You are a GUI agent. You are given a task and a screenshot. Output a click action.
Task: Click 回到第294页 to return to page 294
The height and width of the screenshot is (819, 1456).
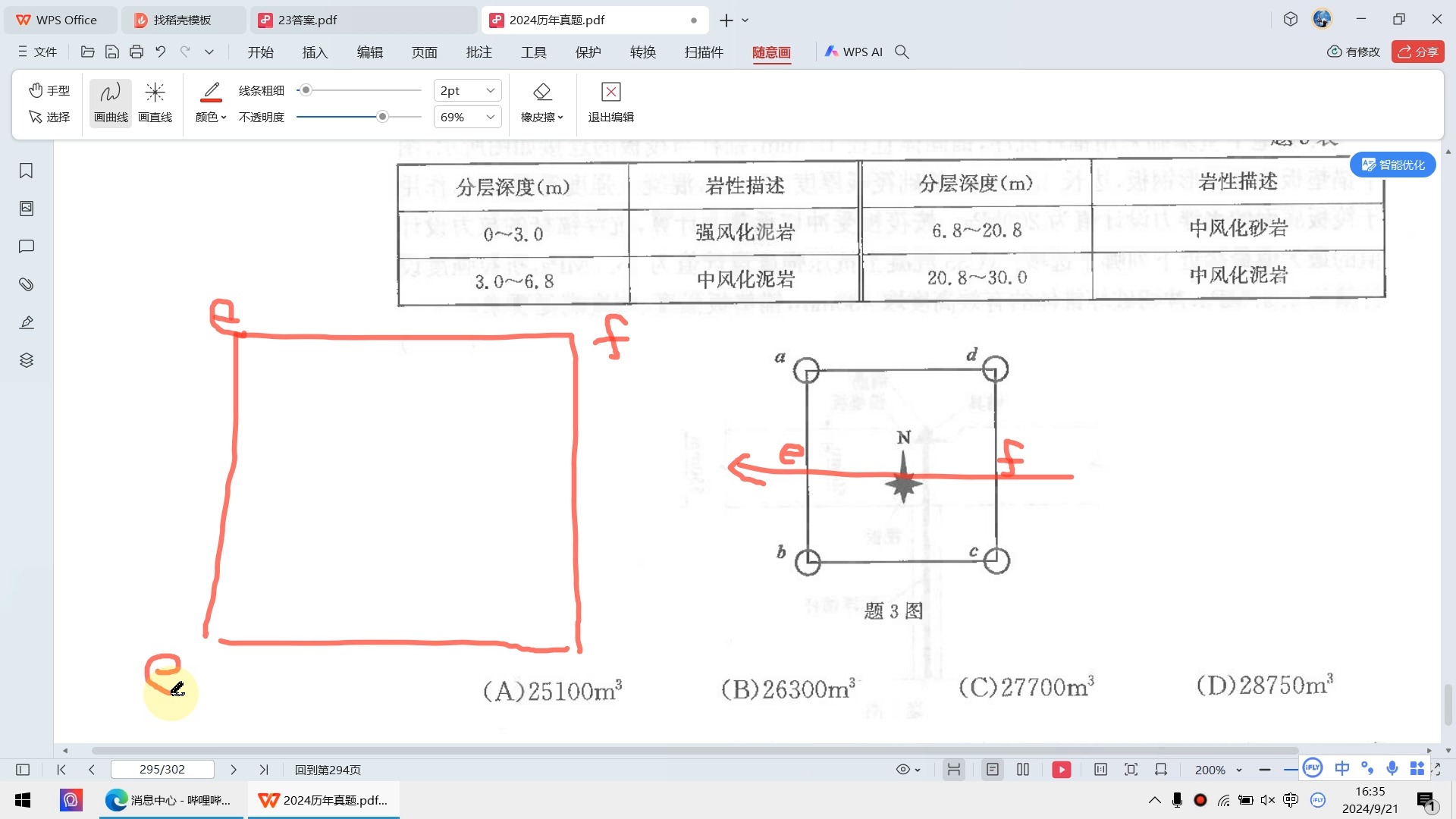(328, 770)
